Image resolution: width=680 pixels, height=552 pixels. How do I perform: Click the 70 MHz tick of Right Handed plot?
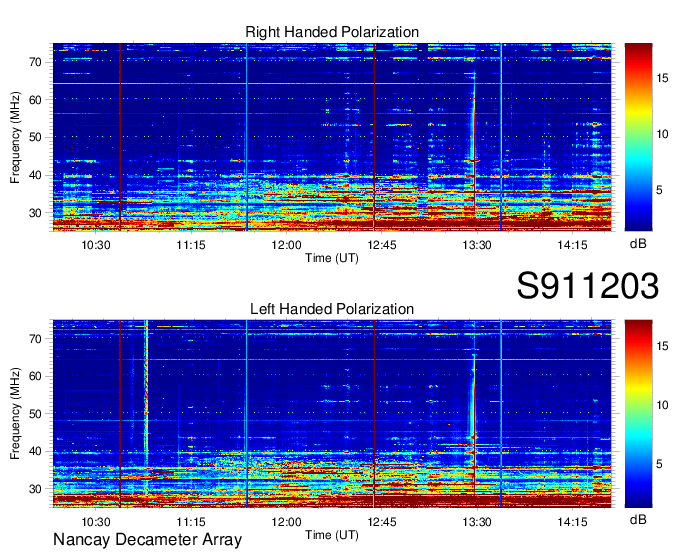pyautogui.click(x=36, y=62)
